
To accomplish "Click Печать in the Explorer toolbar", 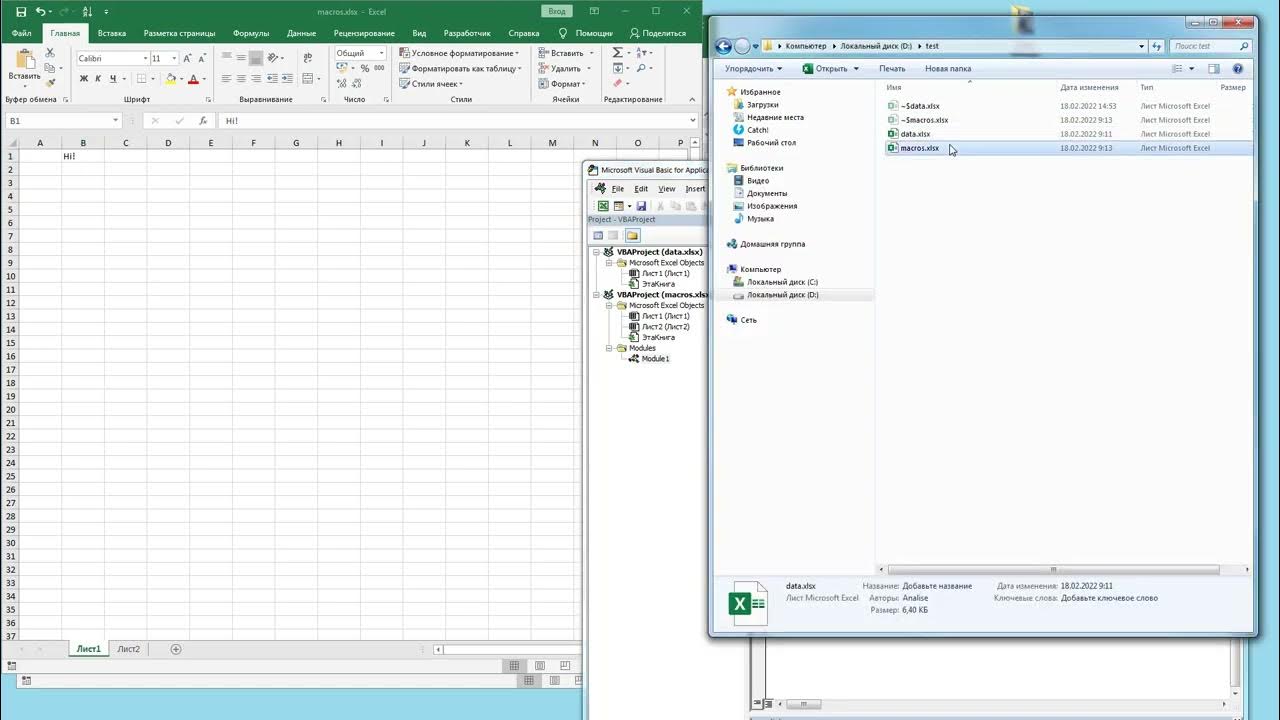I will 892,69.
